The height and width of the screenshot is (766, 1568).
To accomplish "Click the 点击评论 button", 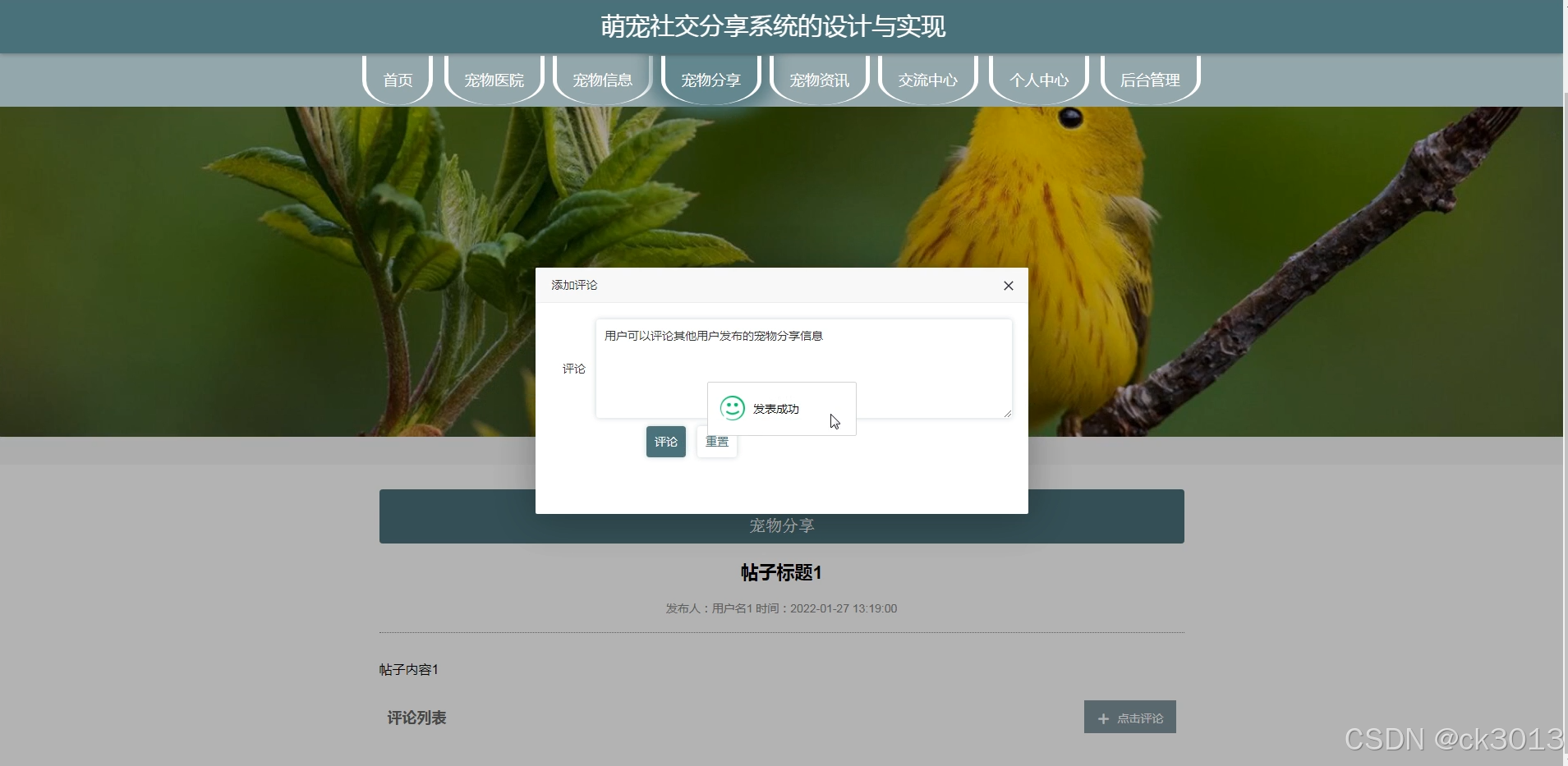I will [x=1130, y=717].
